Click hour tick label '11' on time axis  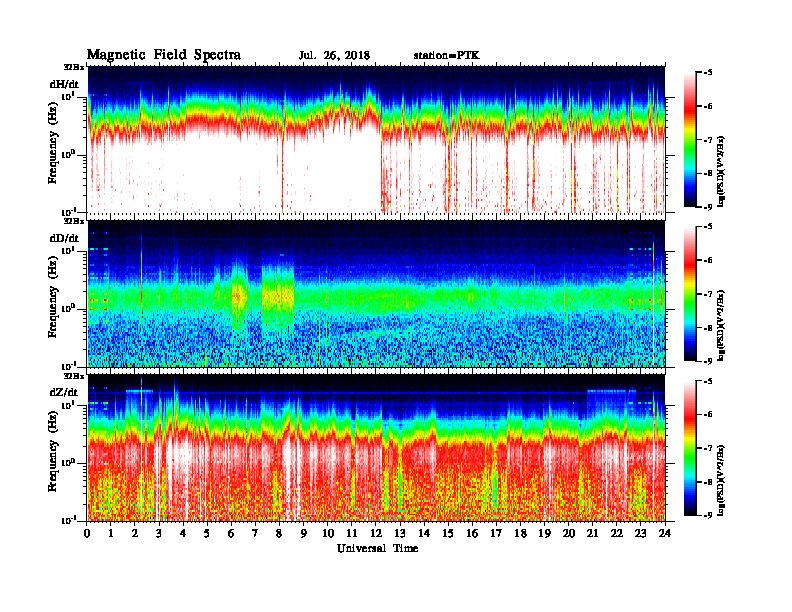pos(352,533)
